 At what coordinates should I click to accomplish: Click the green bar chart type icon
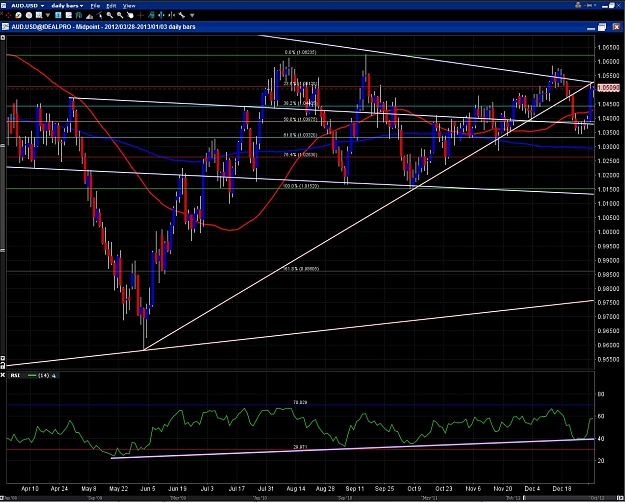pyautogui.click(x=79, y=15)
